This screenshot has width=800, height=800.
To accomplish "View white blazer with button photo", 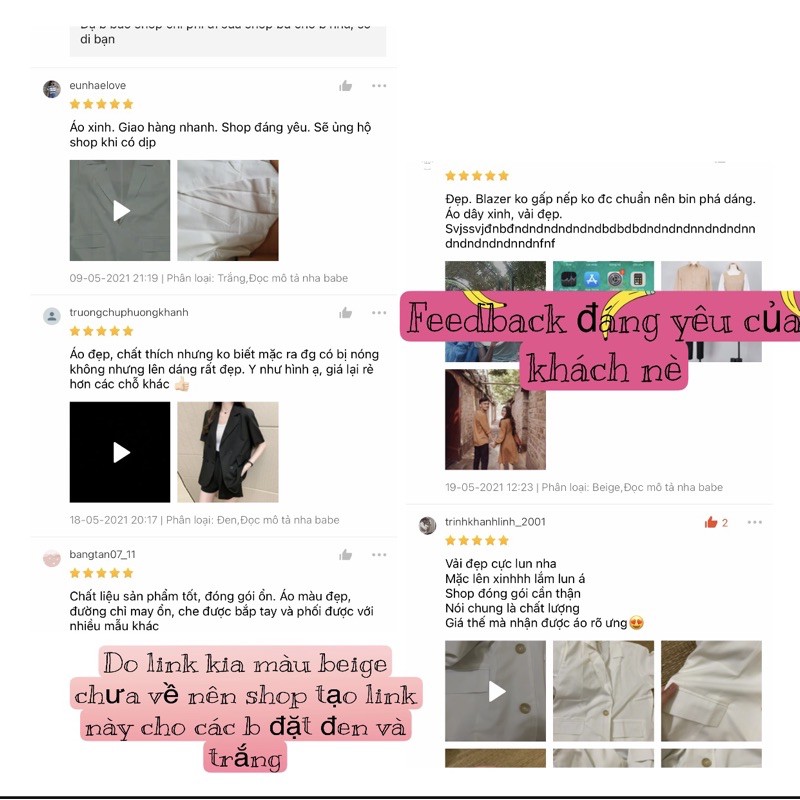I will click(604, 691).
